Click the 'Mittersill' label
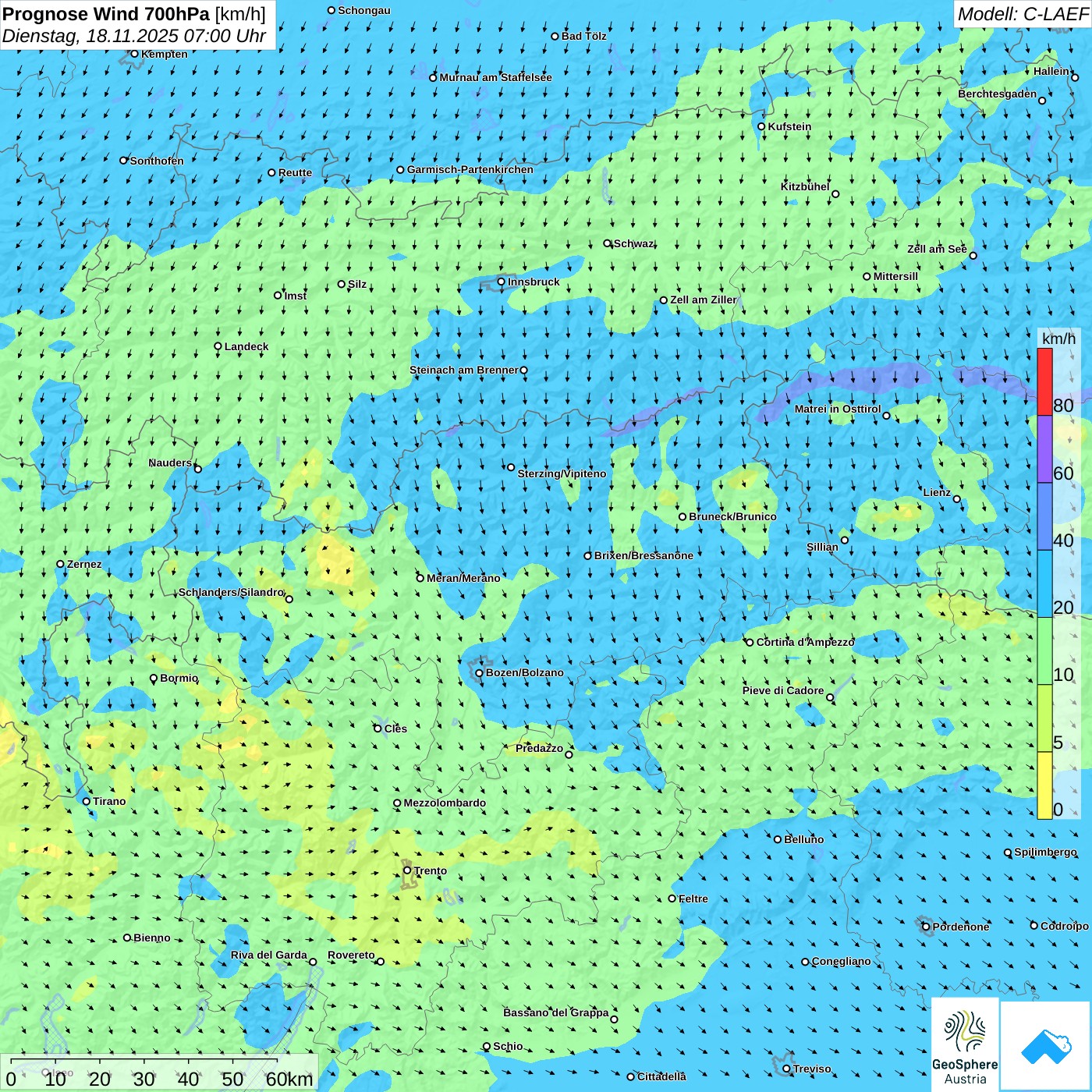This screenshot has width=1092, height=1092. [x=895, y=276]
